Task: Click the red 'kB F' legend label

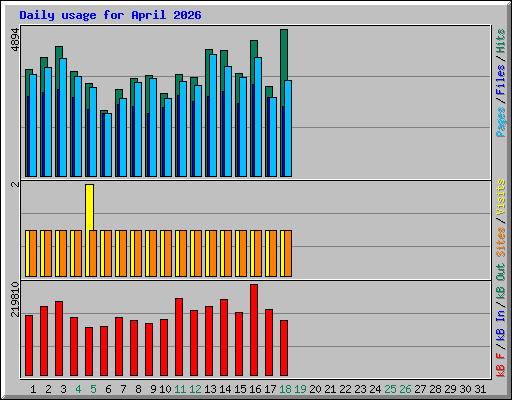Action: tap(501, 365)
